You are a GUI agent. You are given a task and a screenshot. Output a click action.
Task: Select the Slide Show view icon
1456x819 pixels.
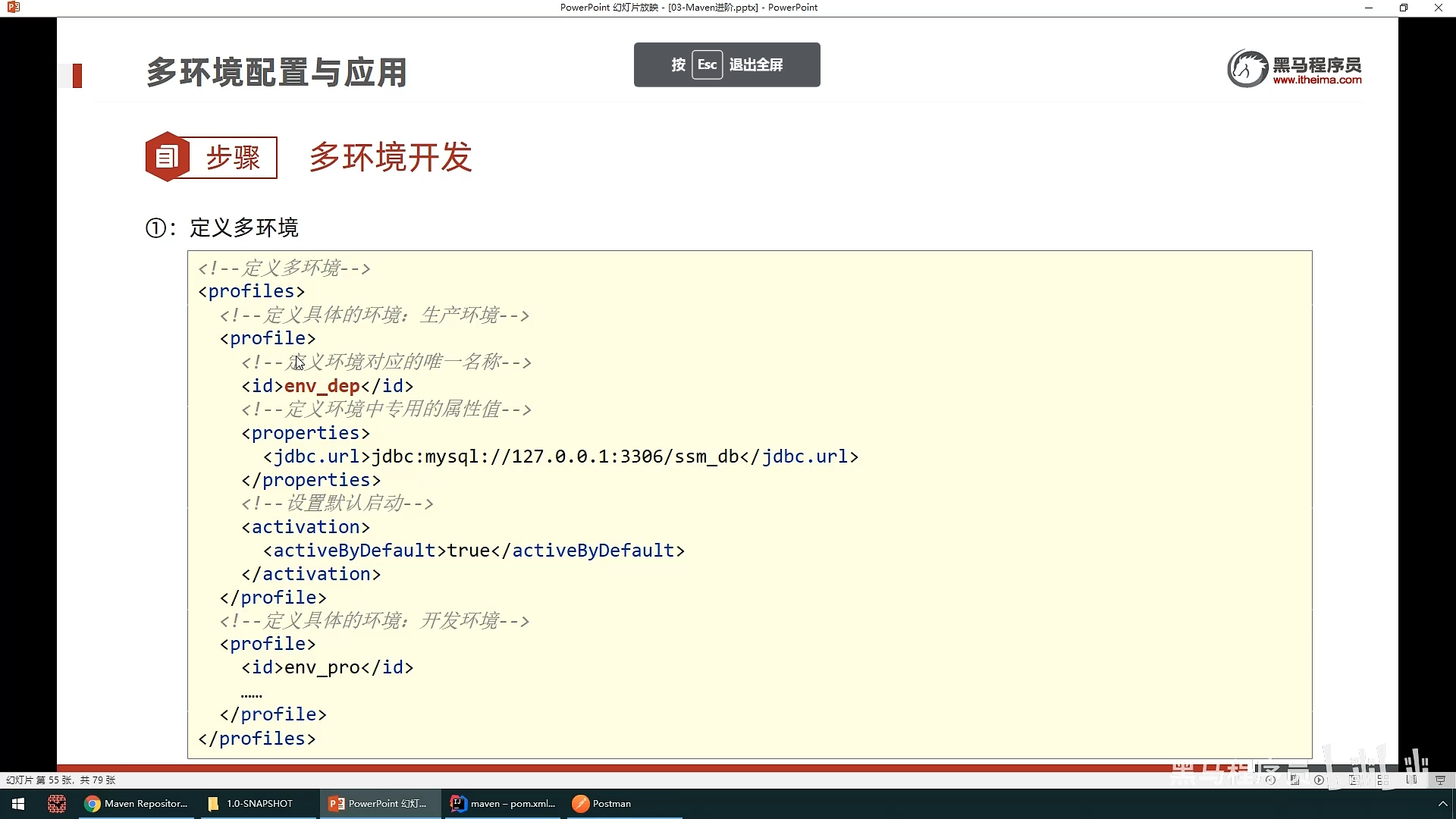click(x=1440, y=780)
